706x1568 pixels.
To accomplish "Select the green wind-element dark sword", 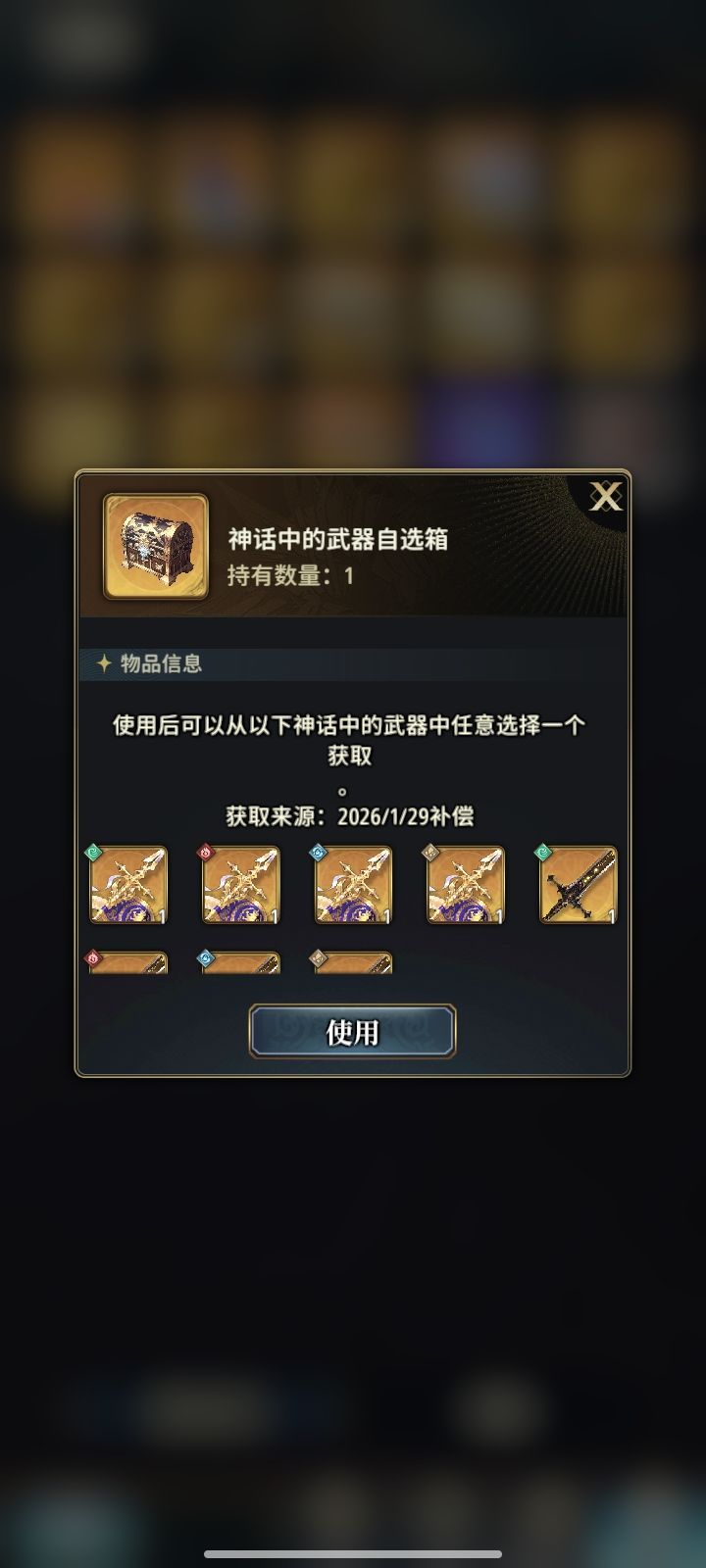I will [578, 885].
